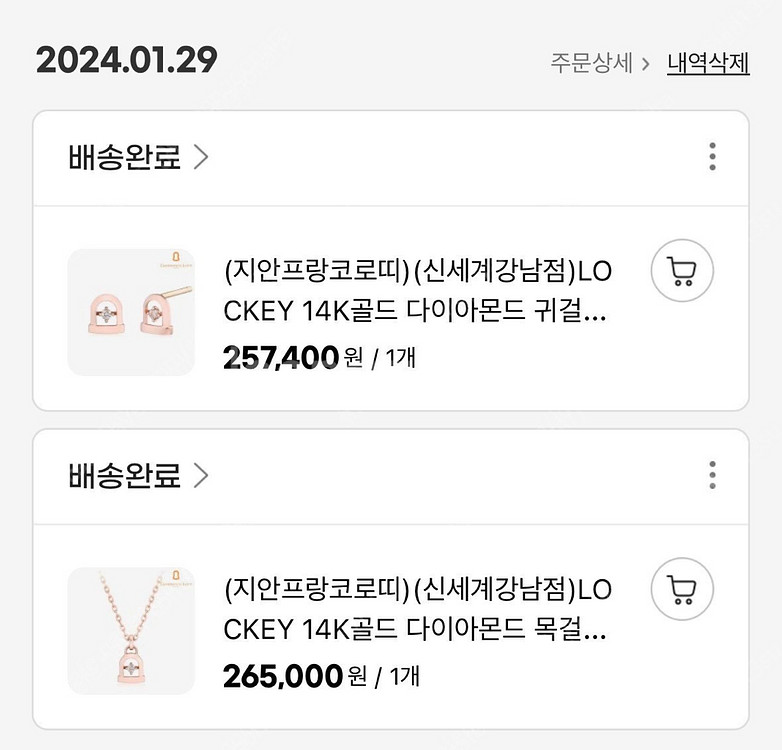Screen dimensions: 782x750
Task: Open the 배송완료 status of the earrings order
Action: (x=125, y=157)
